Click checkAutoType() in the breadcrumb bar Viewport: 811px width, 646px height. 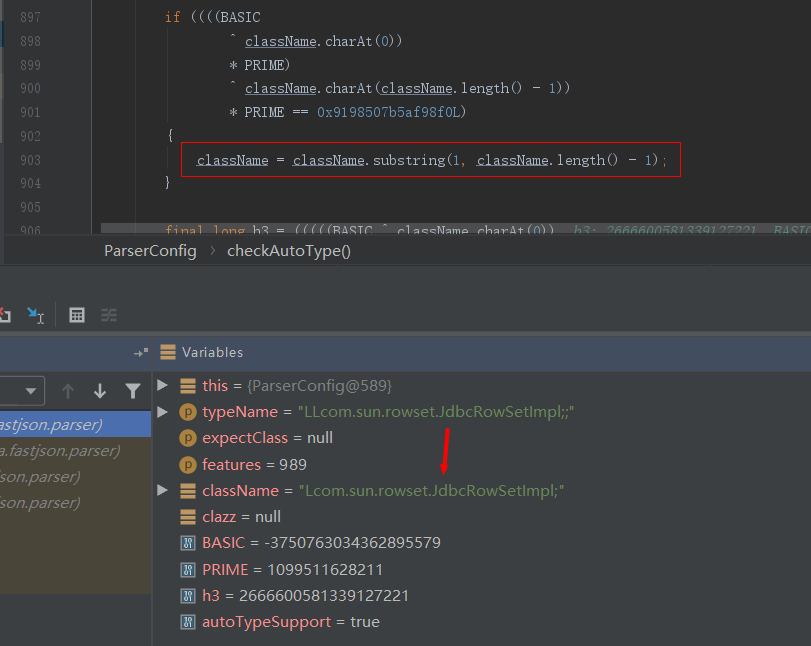pyautogui.click(x=289, y=251)
